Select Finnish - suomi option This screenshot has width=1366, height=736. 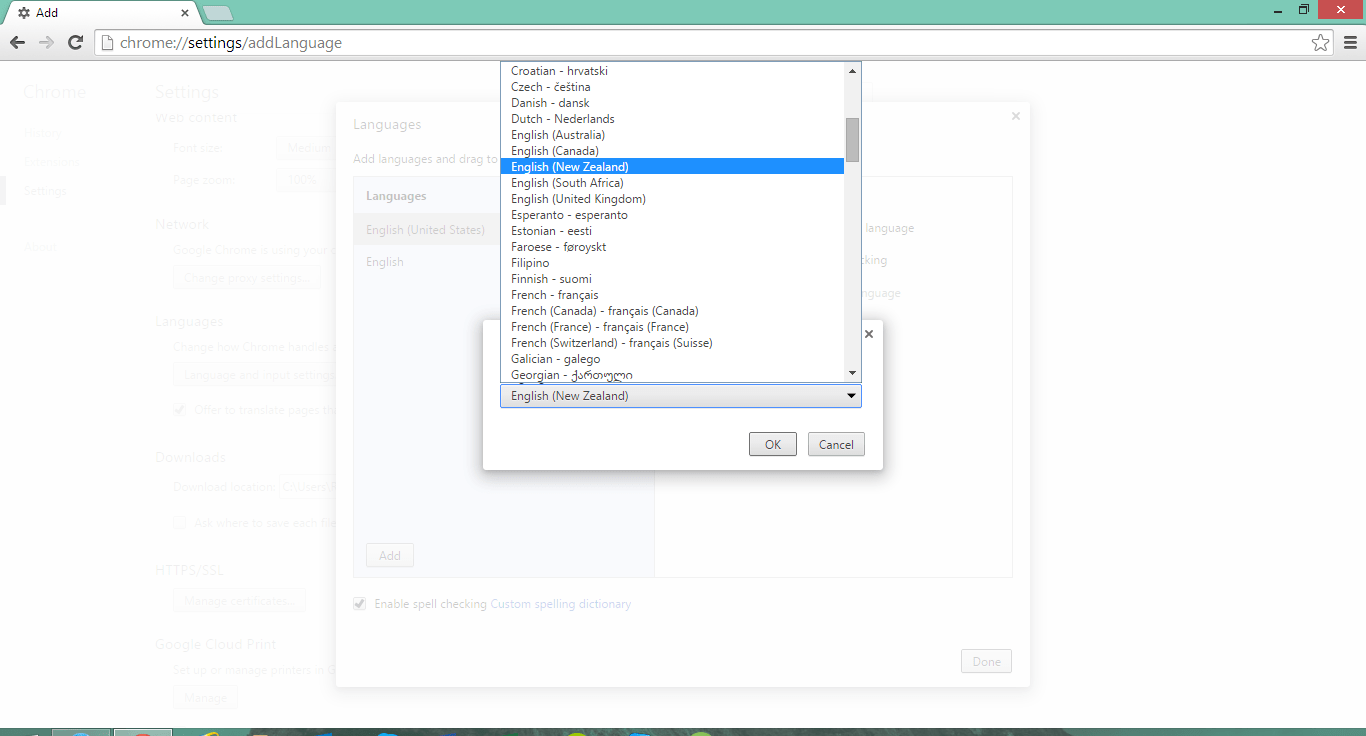(672, 279)
